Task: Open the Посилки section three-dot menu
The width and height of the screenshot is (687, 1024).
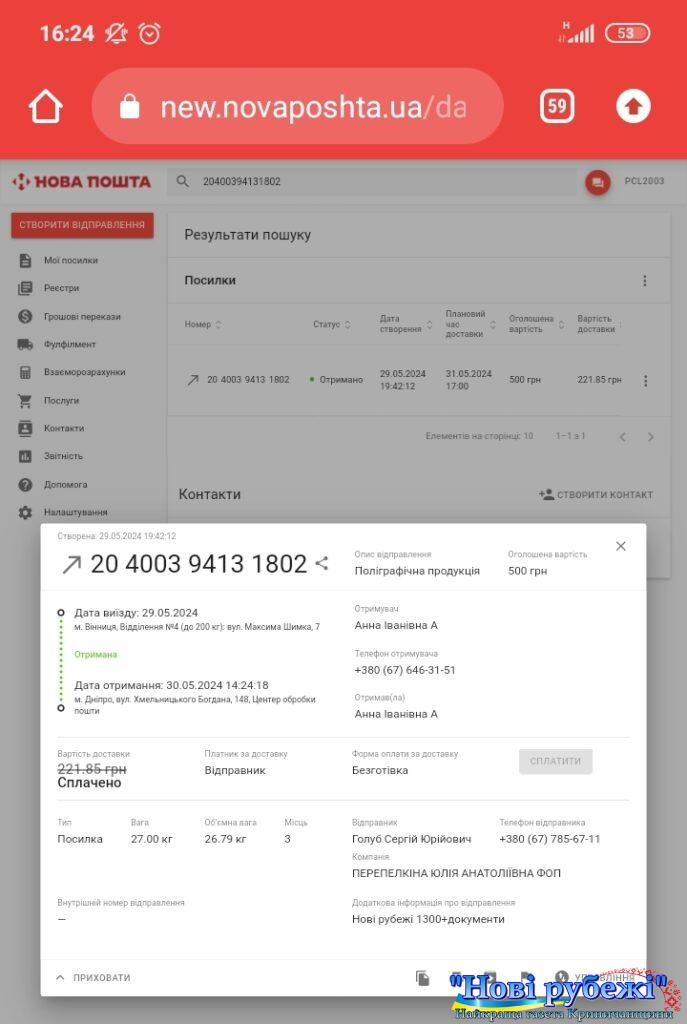Action: pyautogui.click(x=645, y=281)
